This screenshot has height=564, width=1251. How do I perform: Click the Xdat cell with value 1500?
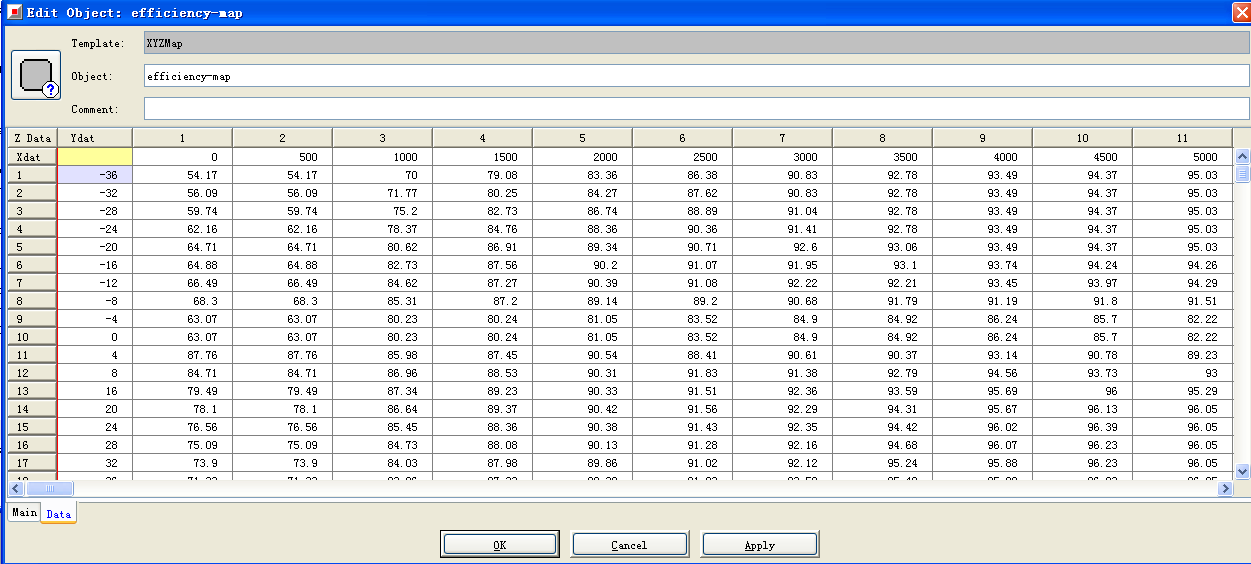pos(482,157)
